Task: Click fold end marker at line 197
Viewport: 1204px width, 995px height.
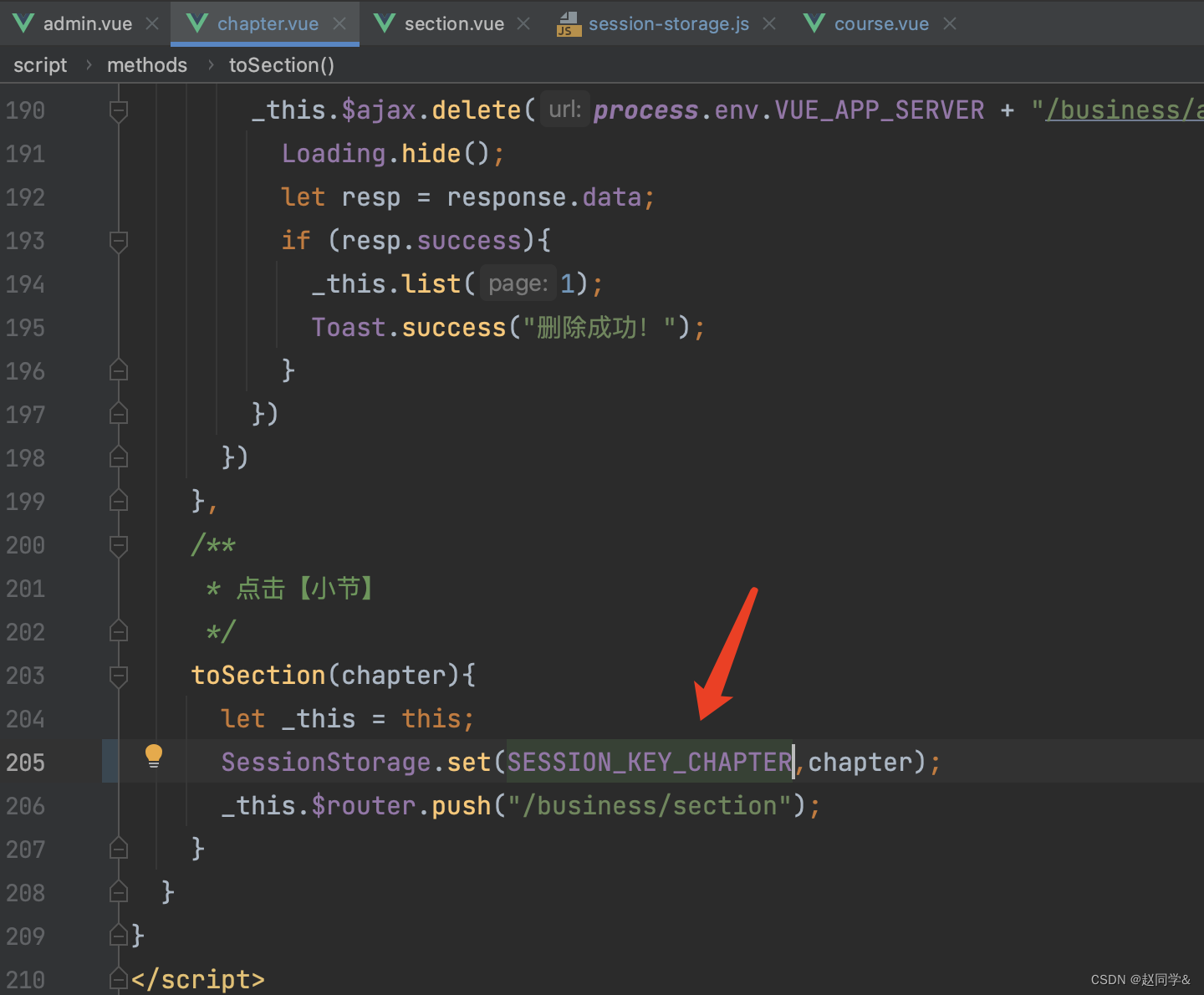Action: [x=119, y=414]
